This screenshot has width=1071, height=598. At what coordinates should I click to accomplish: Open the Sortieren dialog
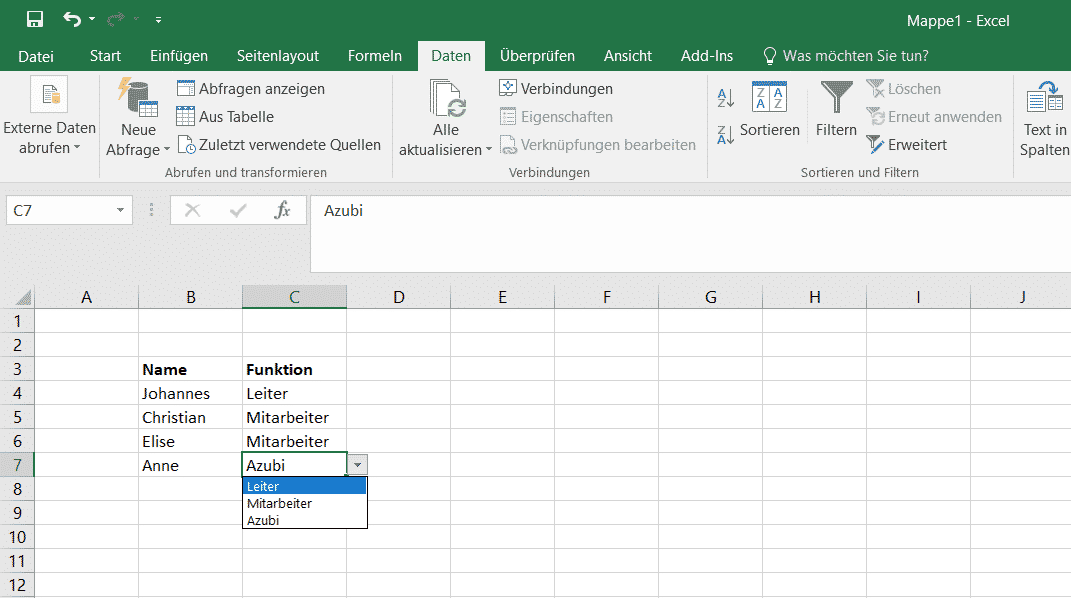pyautogui.click(x=769, y=109)
